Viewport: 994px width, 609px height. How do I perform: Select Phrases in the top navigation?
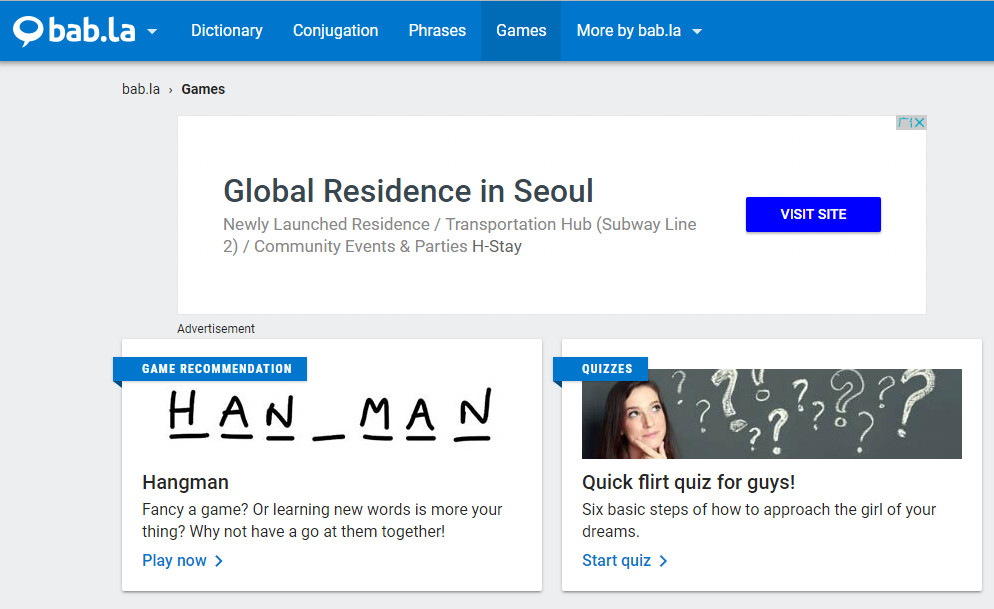pos(437,31)
